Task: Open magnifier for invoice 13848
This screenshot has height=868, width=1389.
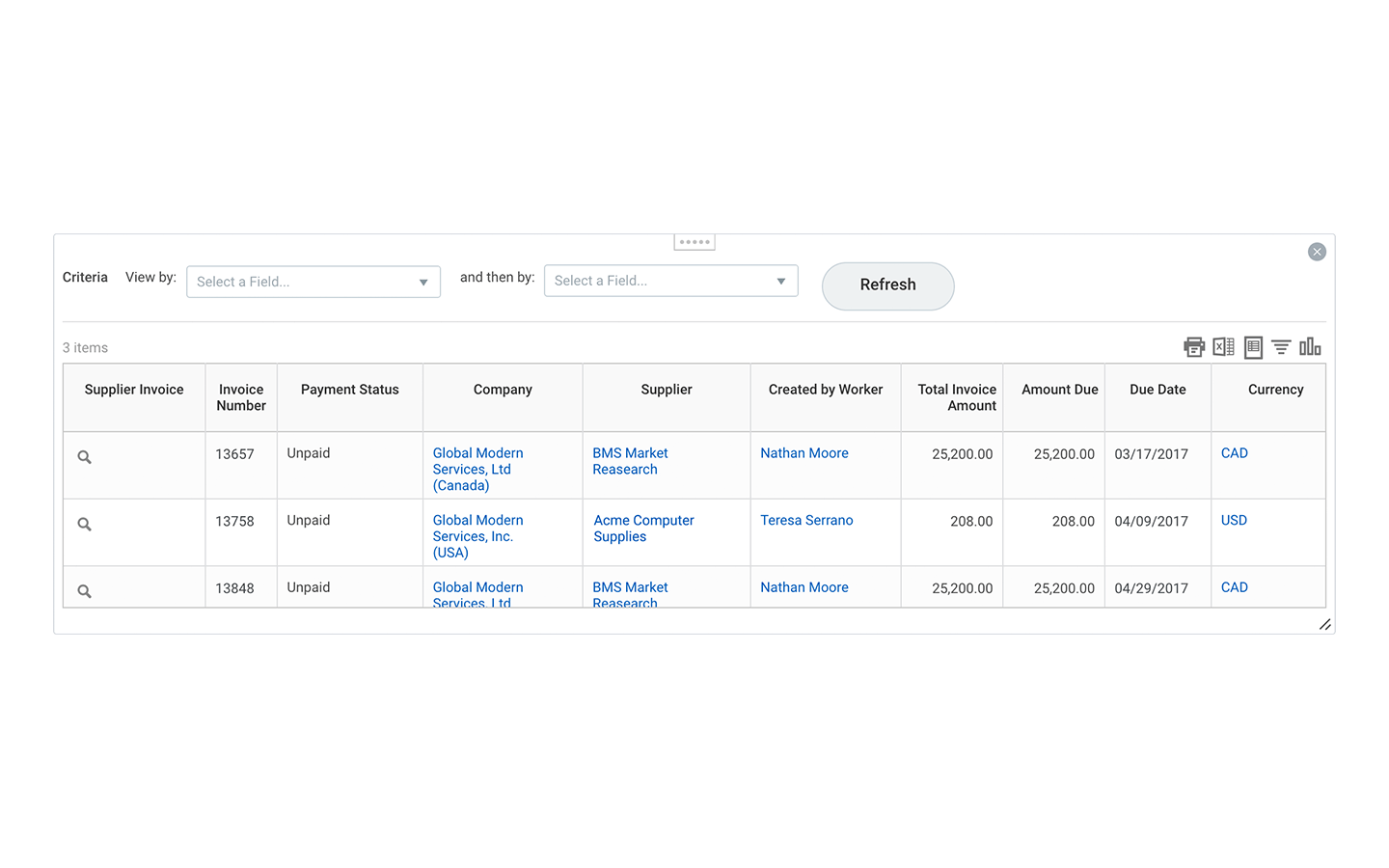Action: coord(85,591)
